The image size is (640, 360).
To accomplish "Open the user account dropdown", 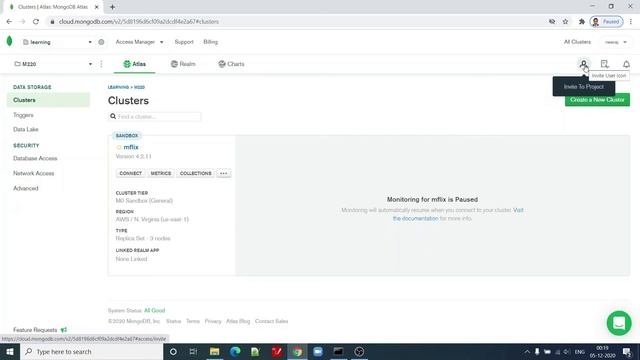I will click(616, 42).
